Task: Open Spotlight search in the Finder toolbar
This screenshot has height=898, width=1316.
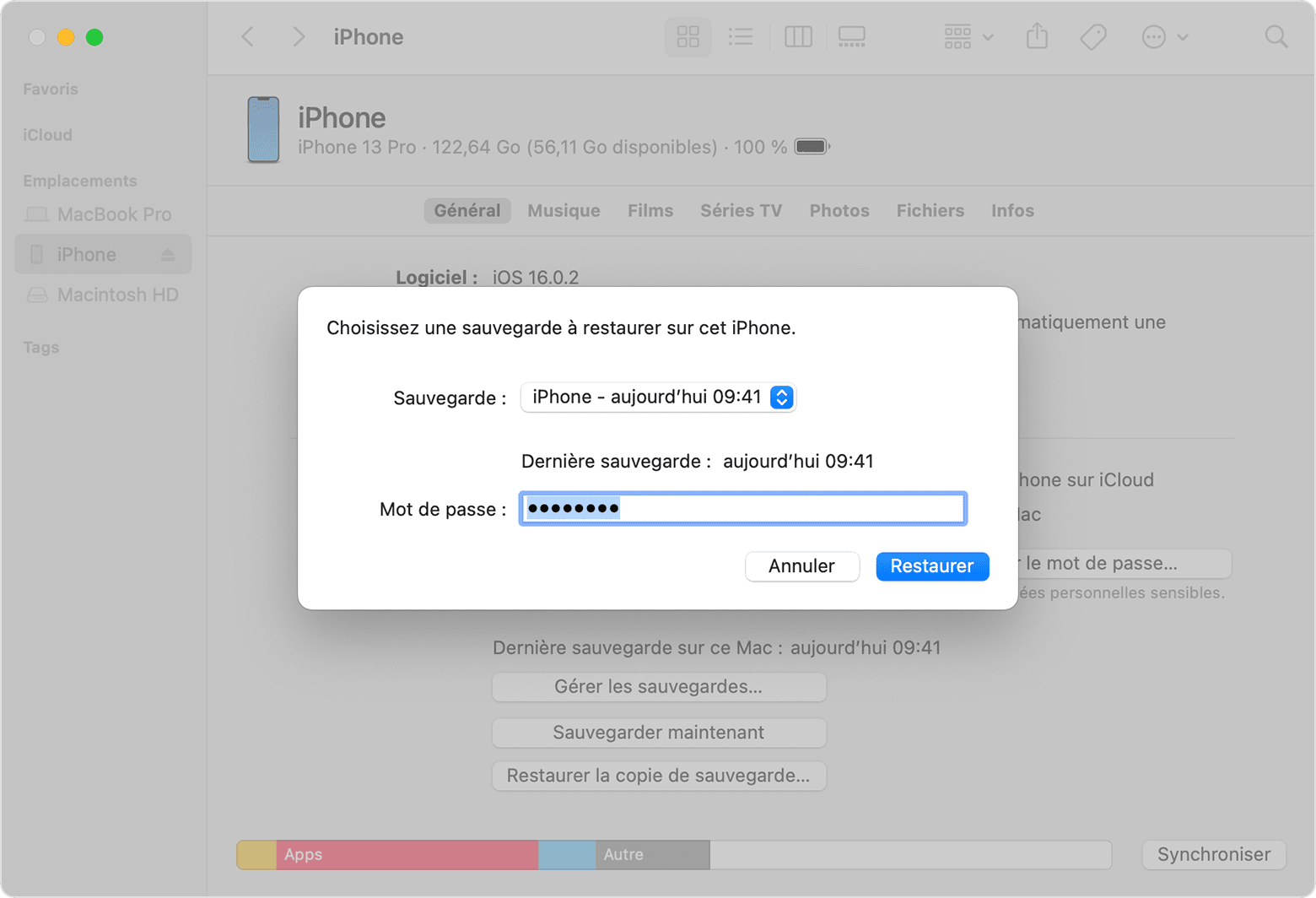Action: tap(1275, 36)
